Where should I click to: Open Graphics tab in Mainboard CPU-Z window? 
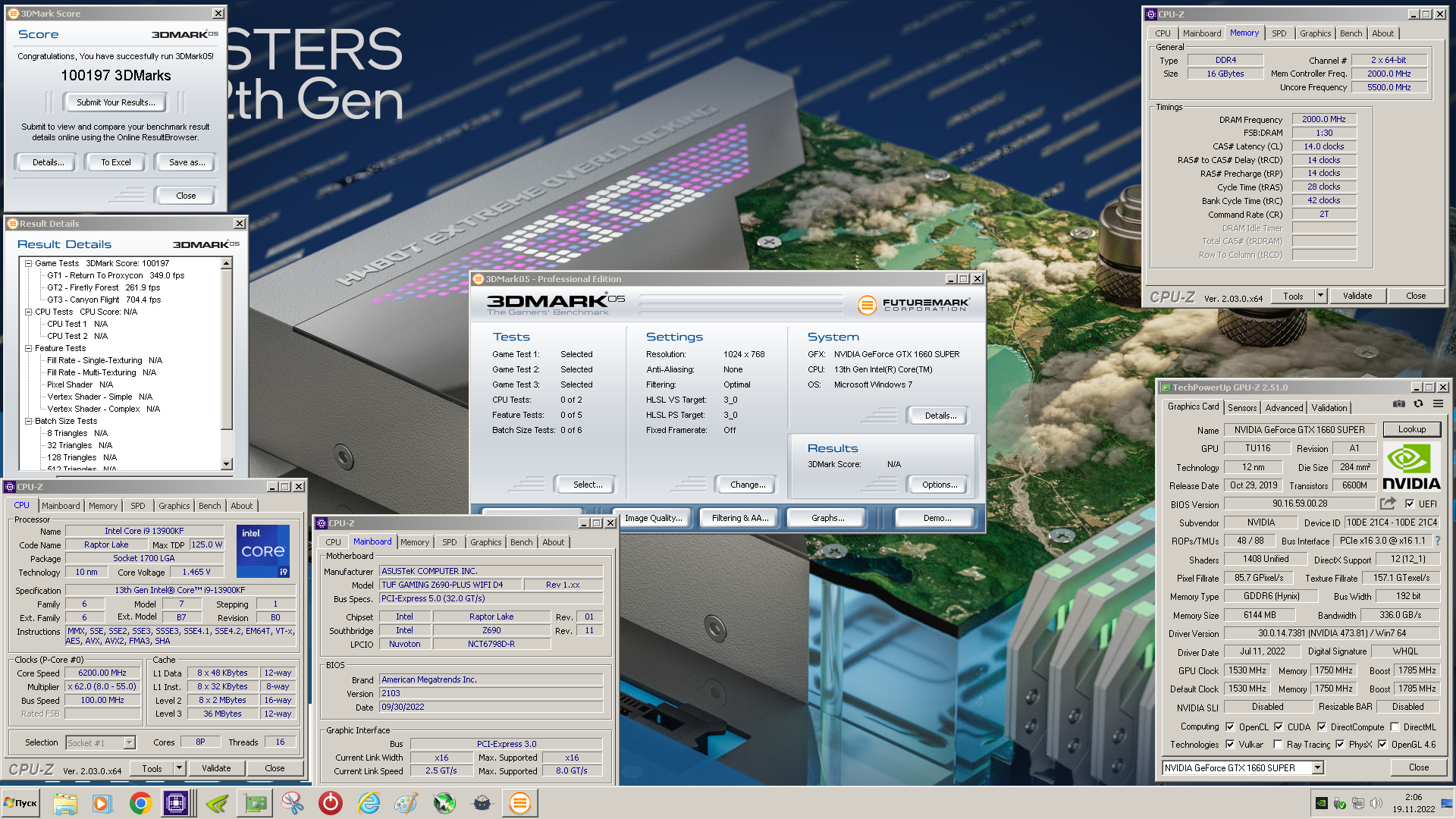click(485, 542)
